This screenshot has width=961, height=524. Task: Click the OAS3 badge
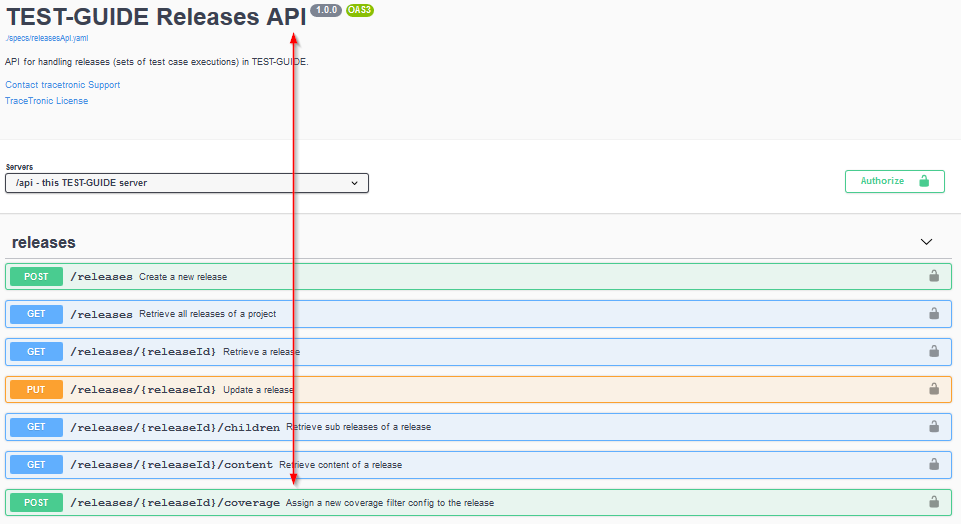[x=360, y=10]
